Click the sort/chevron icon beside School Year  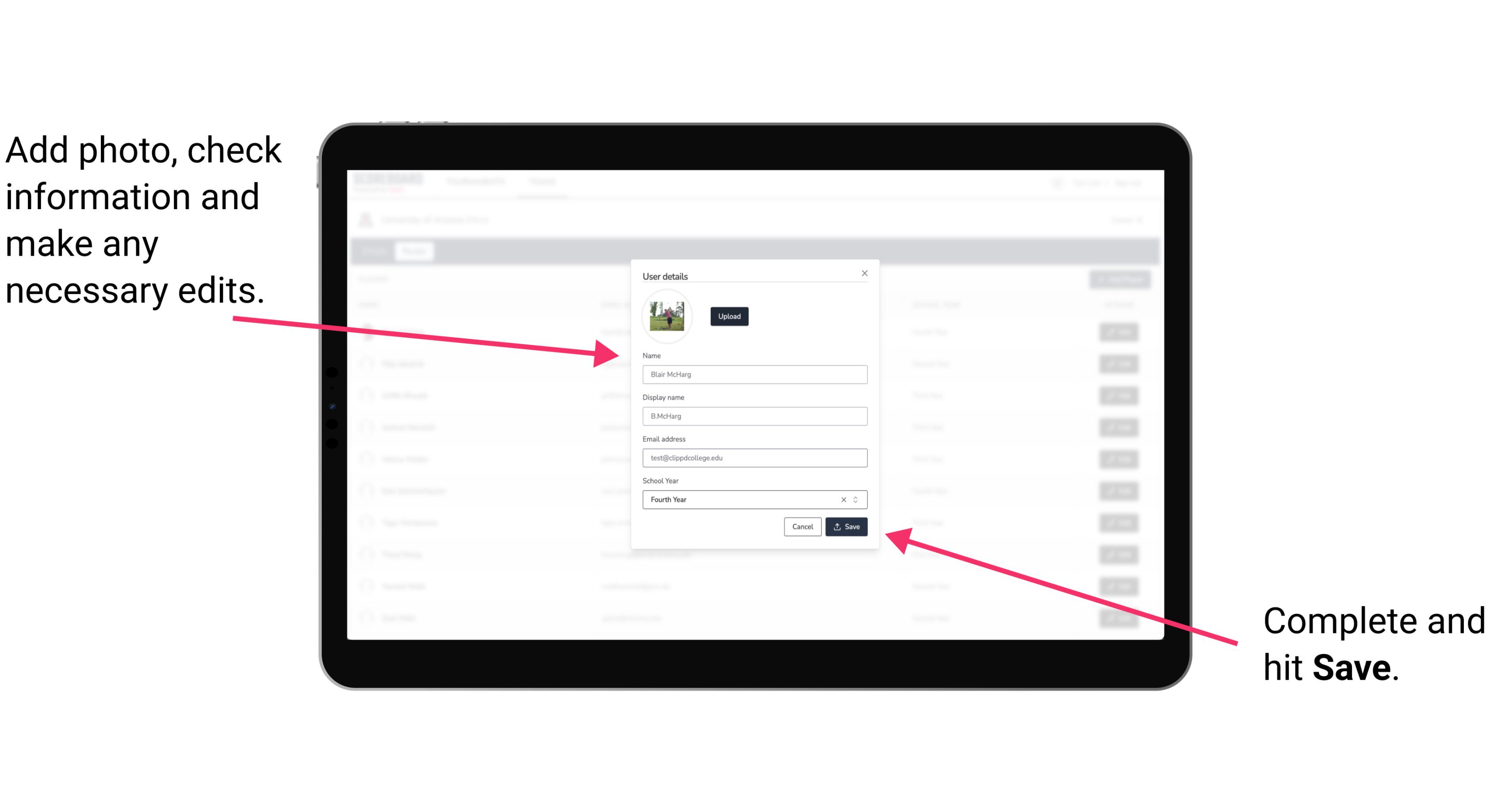coord(857,499)
